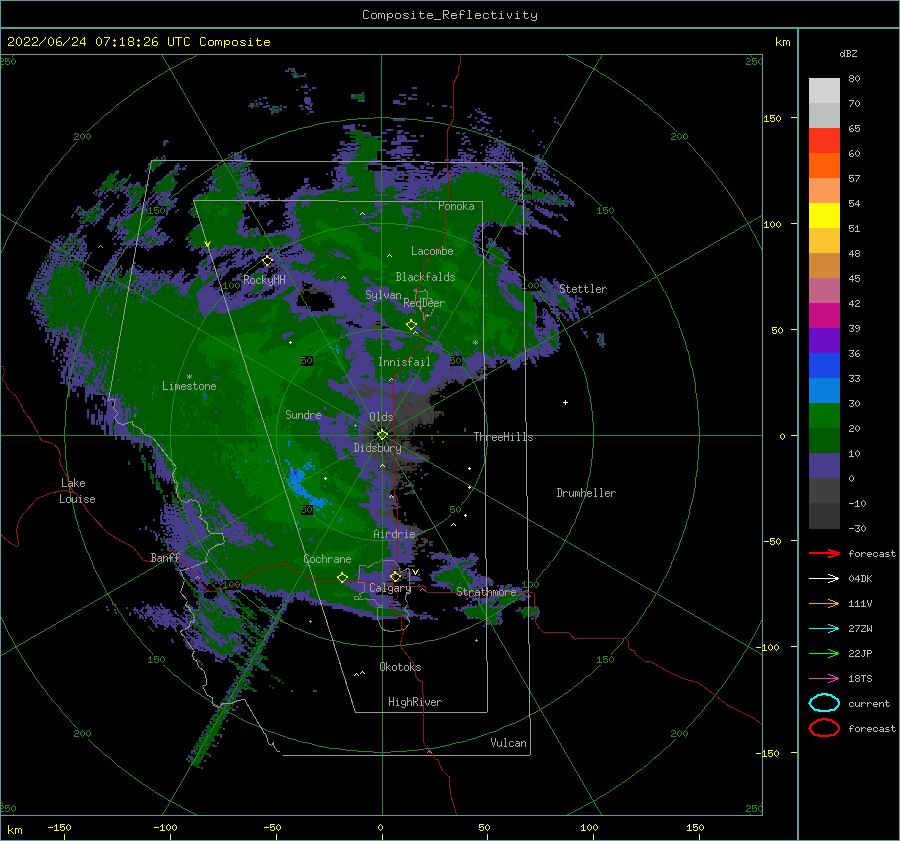
Task: Click the yellow diamond marker above Calgary label
Action: (395, 576)
